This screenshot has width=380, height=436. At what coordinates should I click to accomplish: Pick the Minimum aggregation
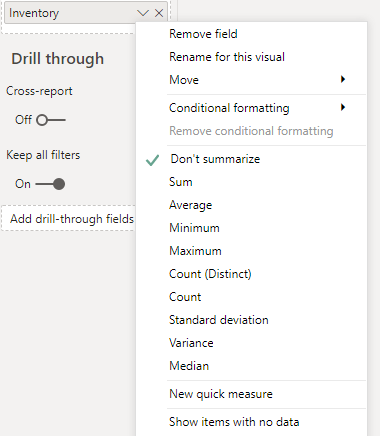(x=194, y=228)
